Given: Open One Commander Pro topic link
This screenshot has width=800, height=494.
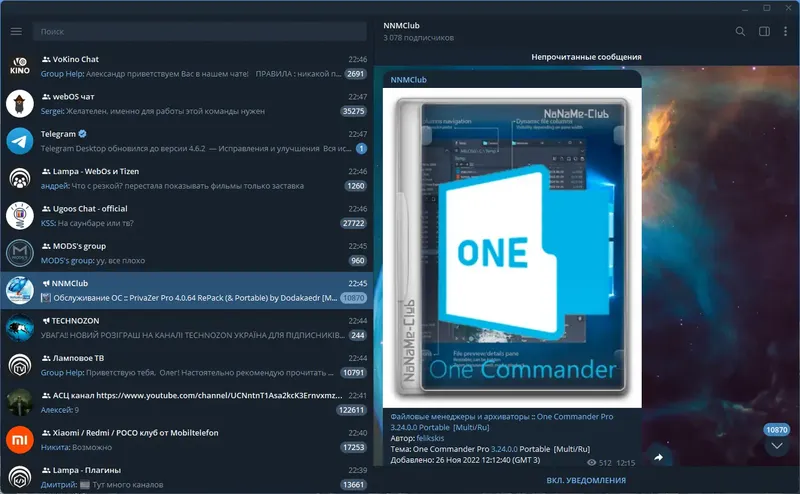Looking at the screenshot, I should pos(502,422).
